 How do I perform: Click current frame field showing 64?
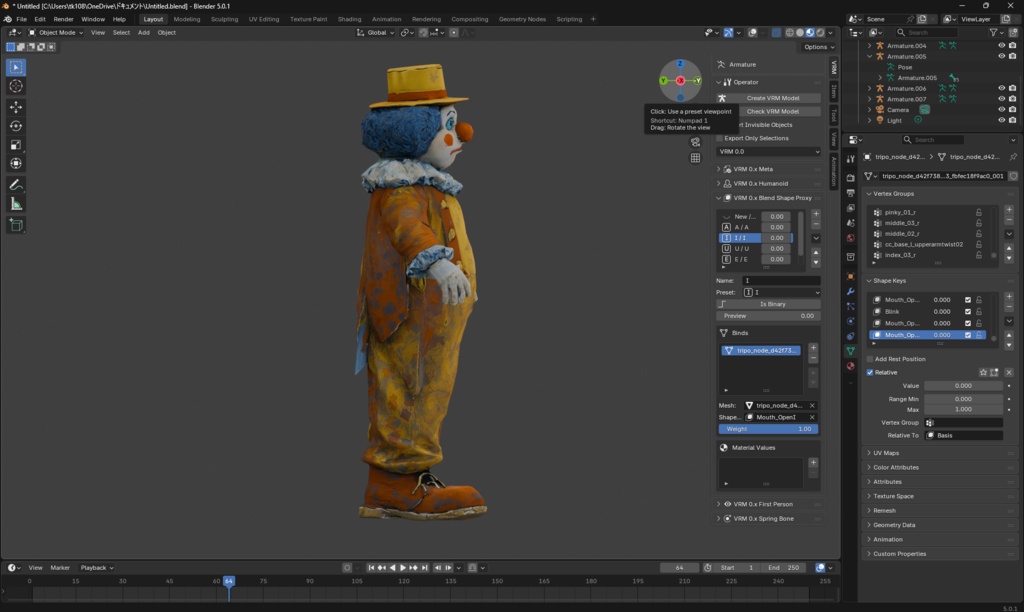click(679, 568)
